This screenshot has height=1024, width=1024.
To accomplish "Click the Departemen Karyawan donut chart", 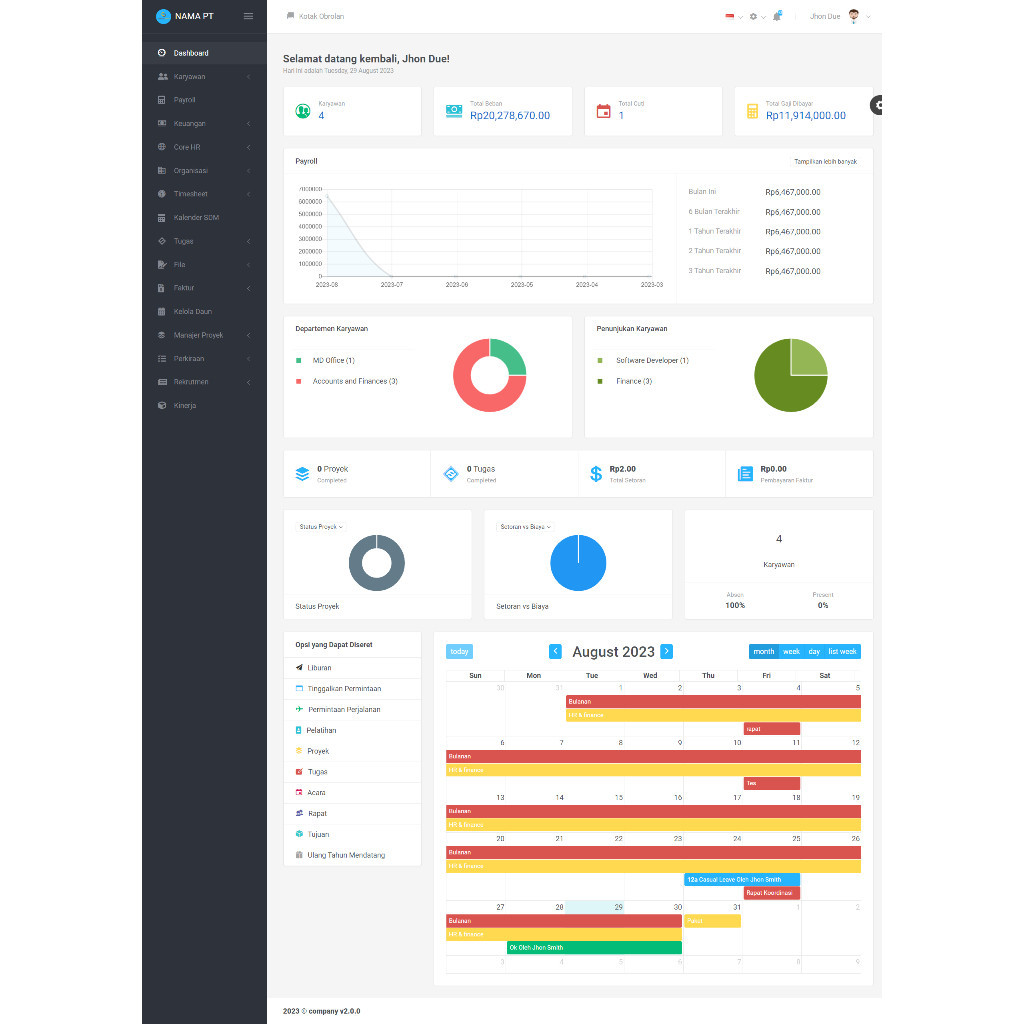I will pos(490,376).
